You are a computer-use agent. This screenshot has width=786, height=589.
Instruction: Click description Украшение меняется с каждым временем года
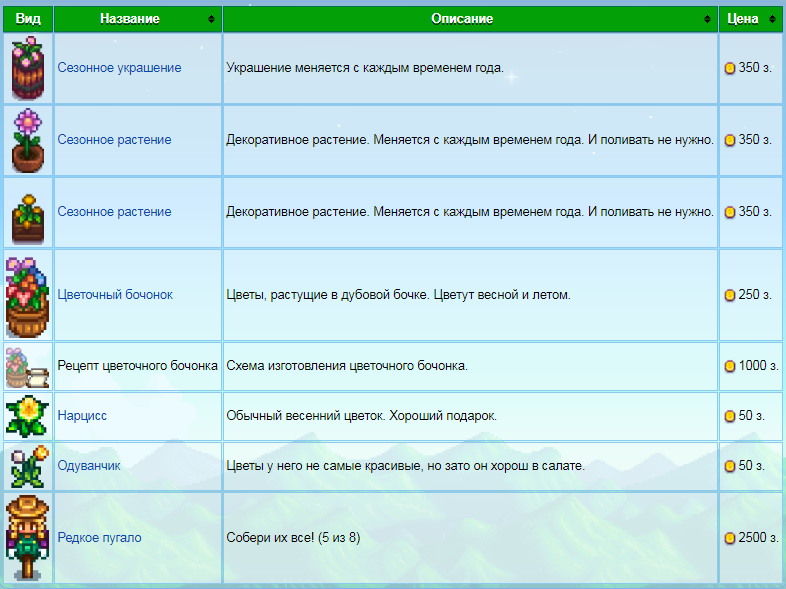pyautogui.click(x=365, y=68)
